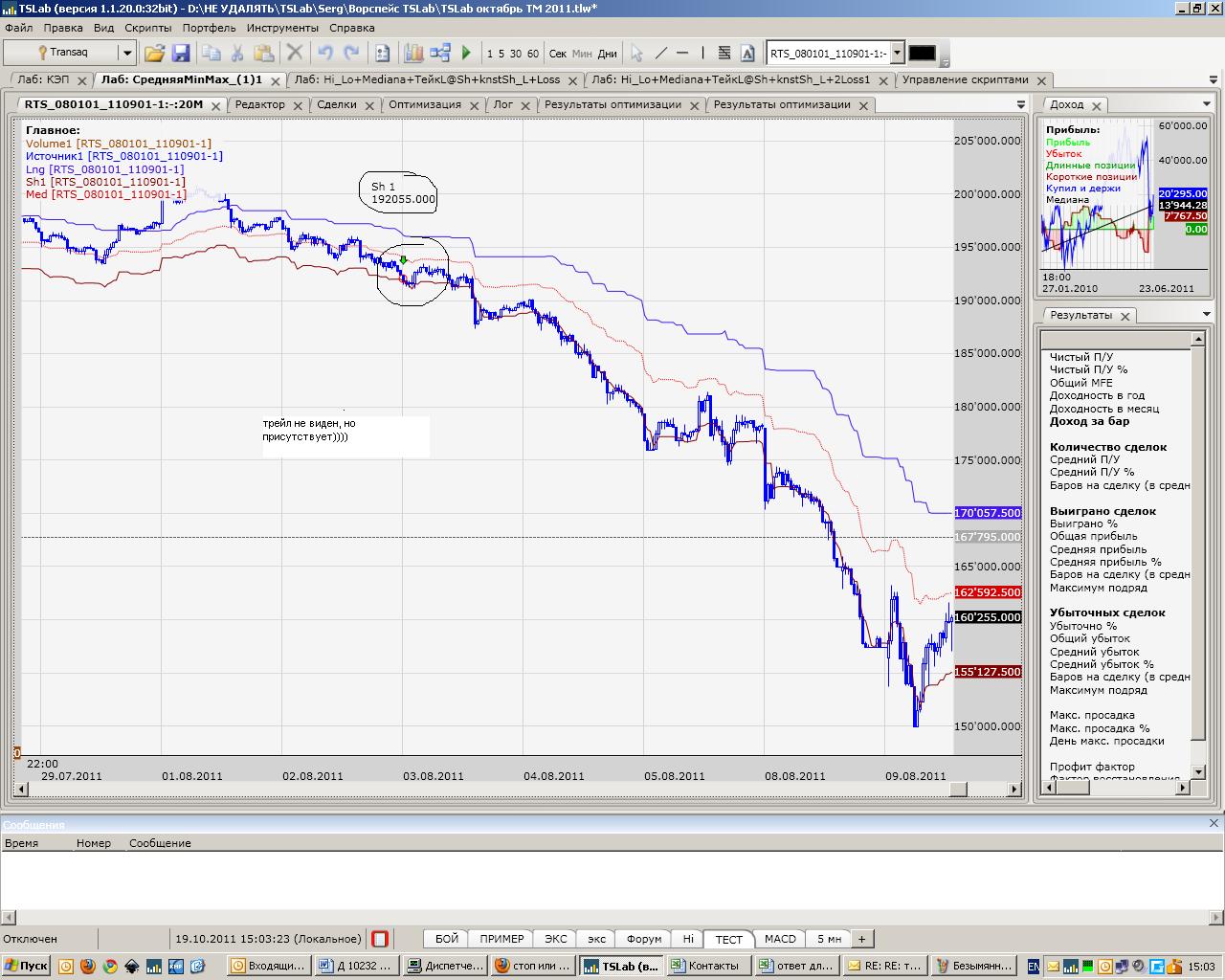Switch interval unit to Дни
The height and width of the screenshot is (980, 1225).
coord(607,54)
